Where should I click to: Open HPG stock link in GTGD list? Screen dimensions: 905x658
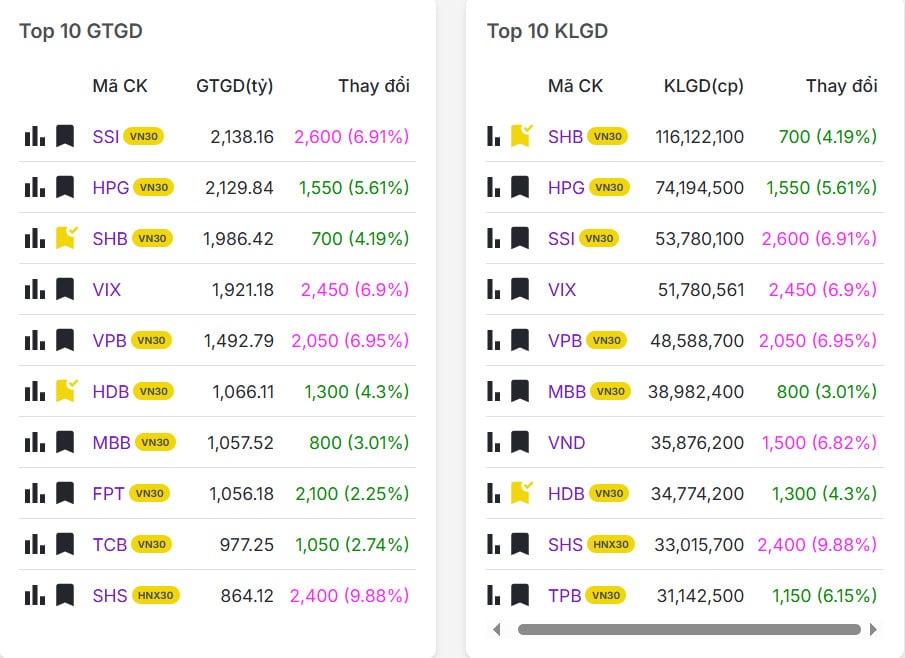(110, 187)
